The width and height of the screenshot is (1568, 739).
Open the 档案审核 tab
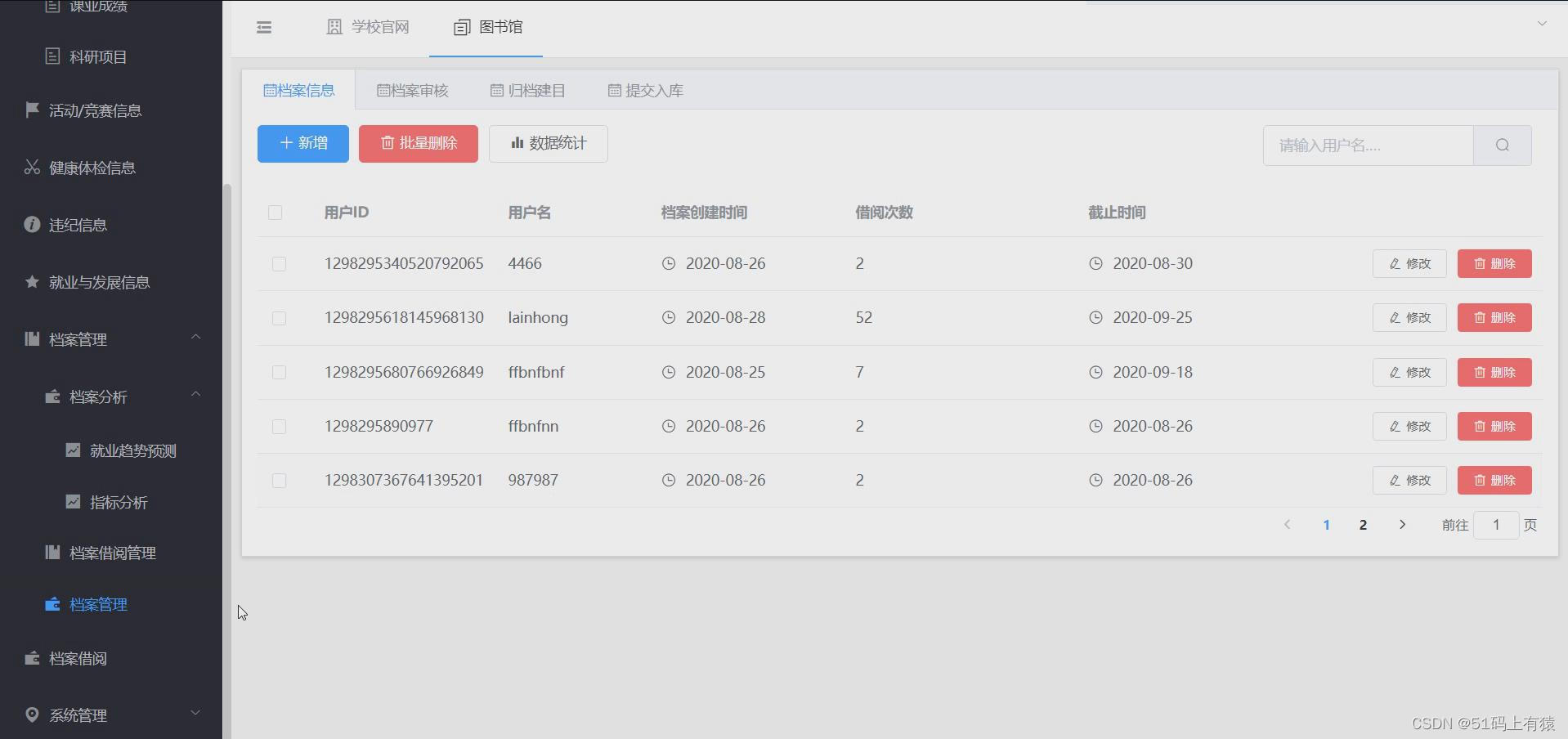pos(412,91)
